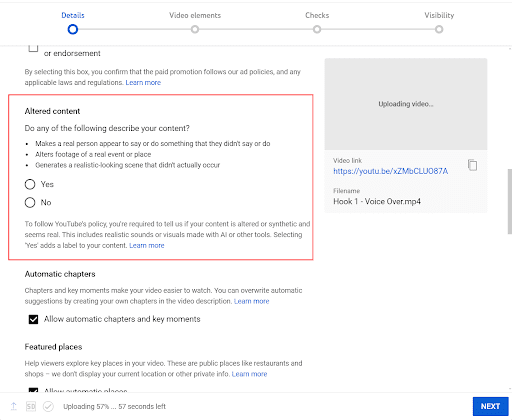Viewport: 512px width, 420px height.
Task: Open the youtu.be video link
Action: (390, 171)
